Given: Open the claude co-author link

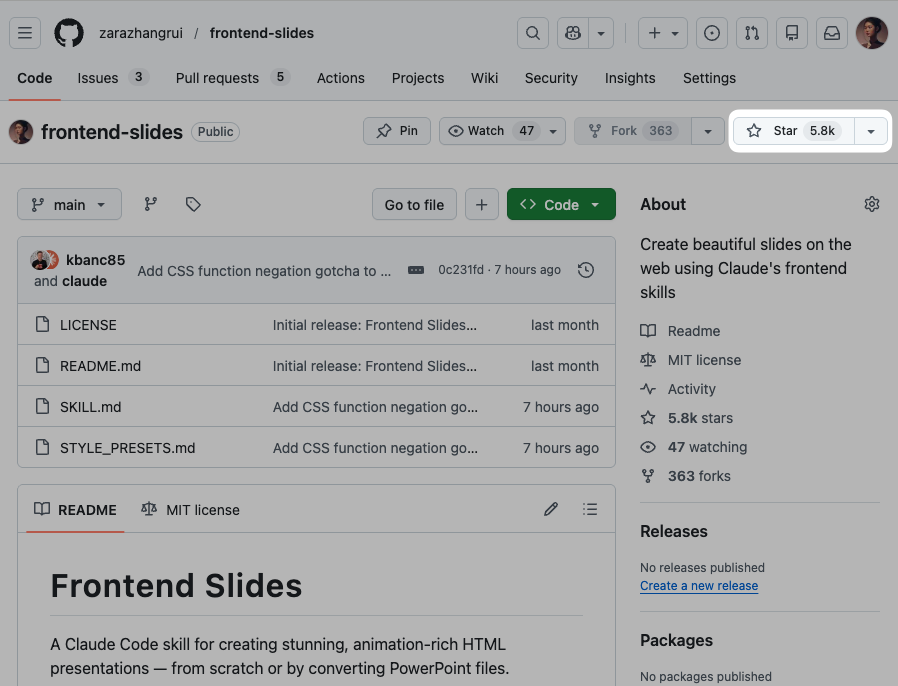Looking at the screenshot, I should [85, 281].
